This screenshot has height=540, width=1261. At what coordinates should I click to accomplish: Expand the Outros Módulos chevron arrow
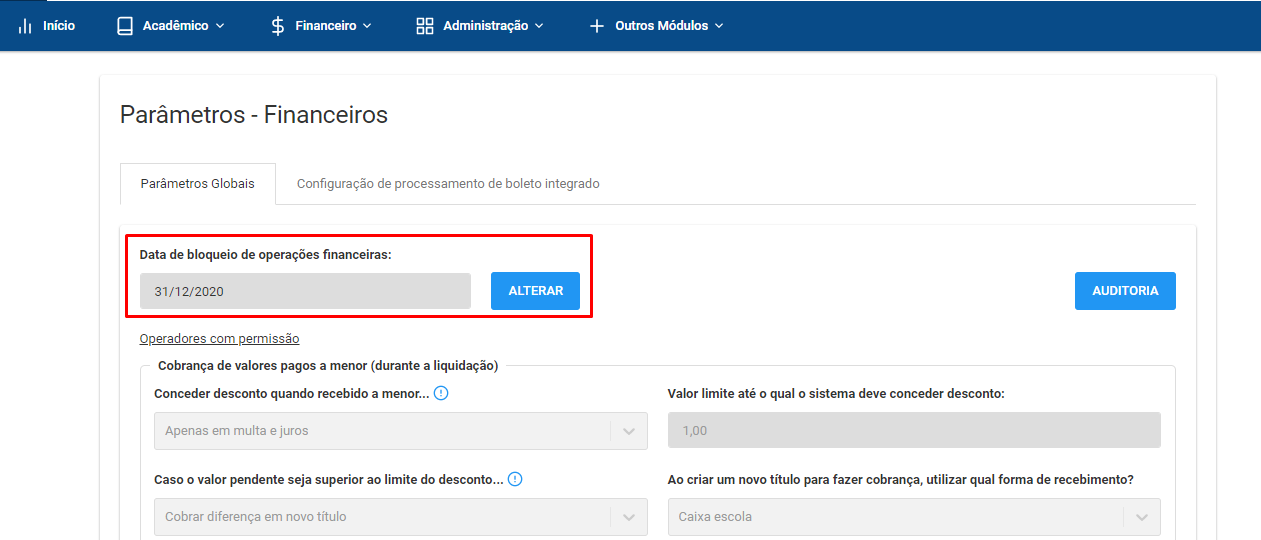pyautogui.click(x=718, y=26)
